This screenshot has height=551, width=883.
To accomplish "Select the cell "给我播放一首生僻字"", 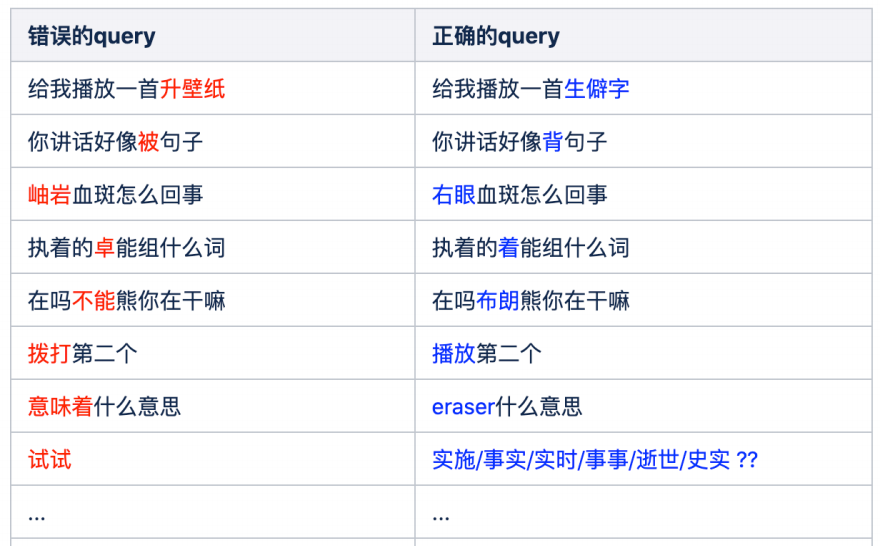I will [x=644, y=88].
